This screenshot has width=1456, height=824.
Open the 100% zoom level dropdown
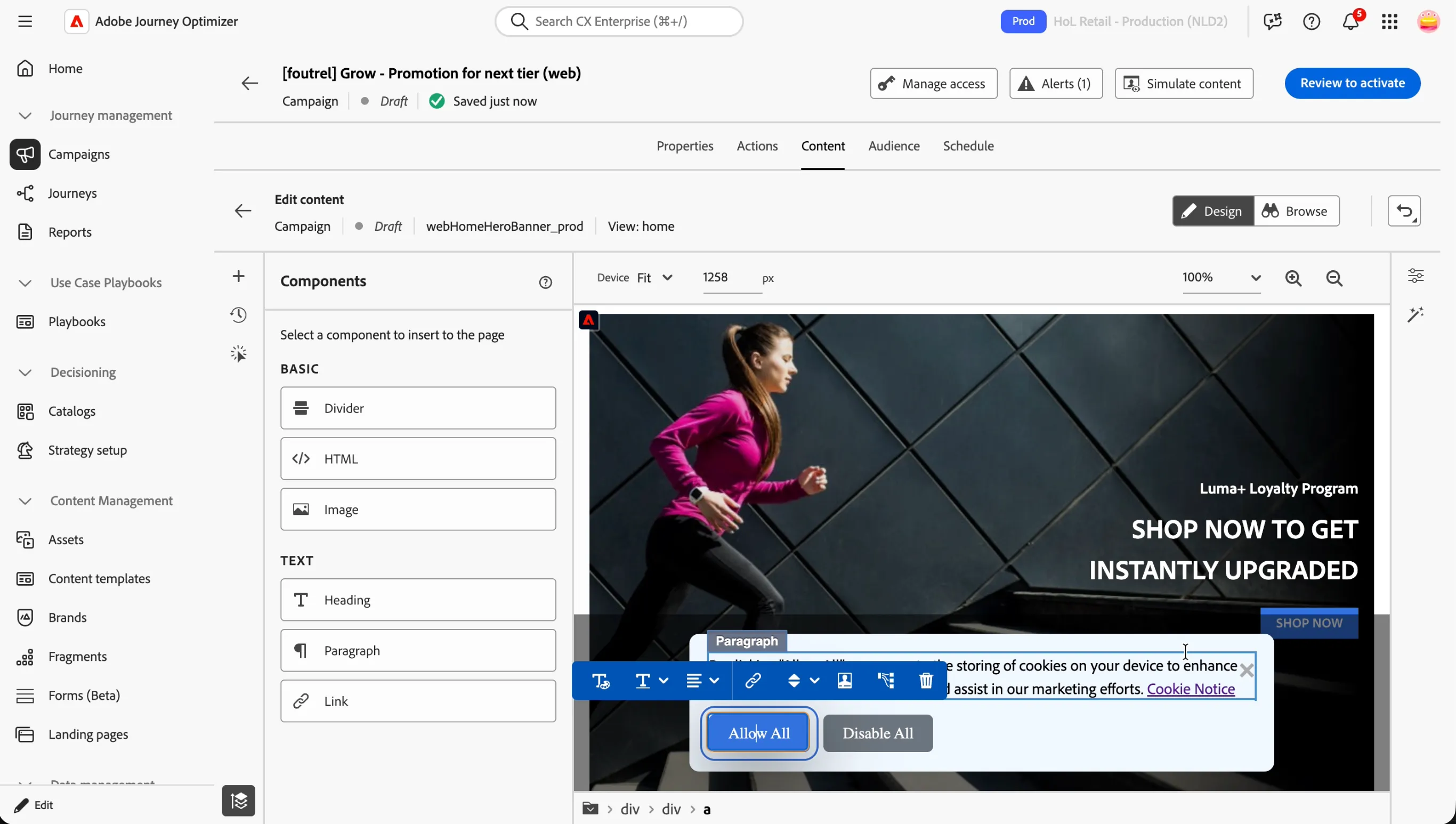coord(1221,278)
